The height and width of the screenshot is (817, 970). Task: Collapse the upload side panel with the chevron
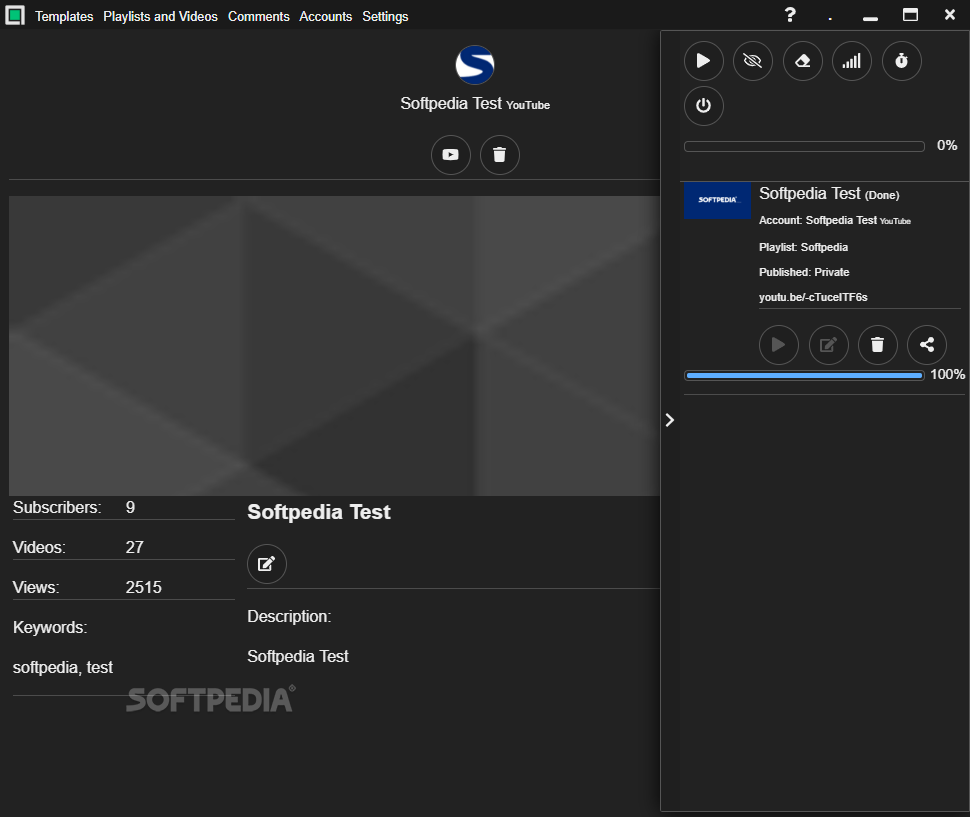coord(669,420)
